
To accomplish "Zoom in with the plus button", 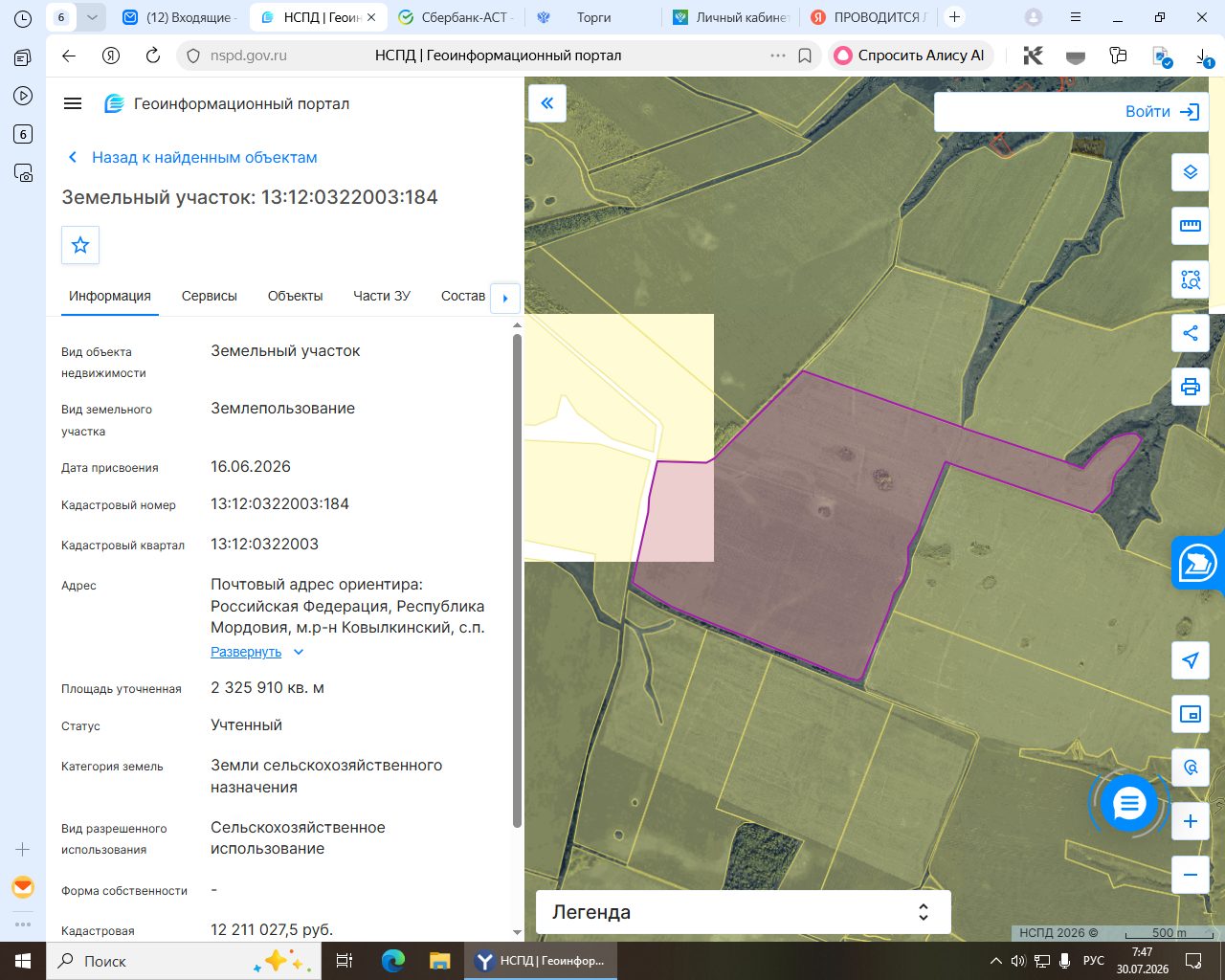I will tap(1191, 821).
